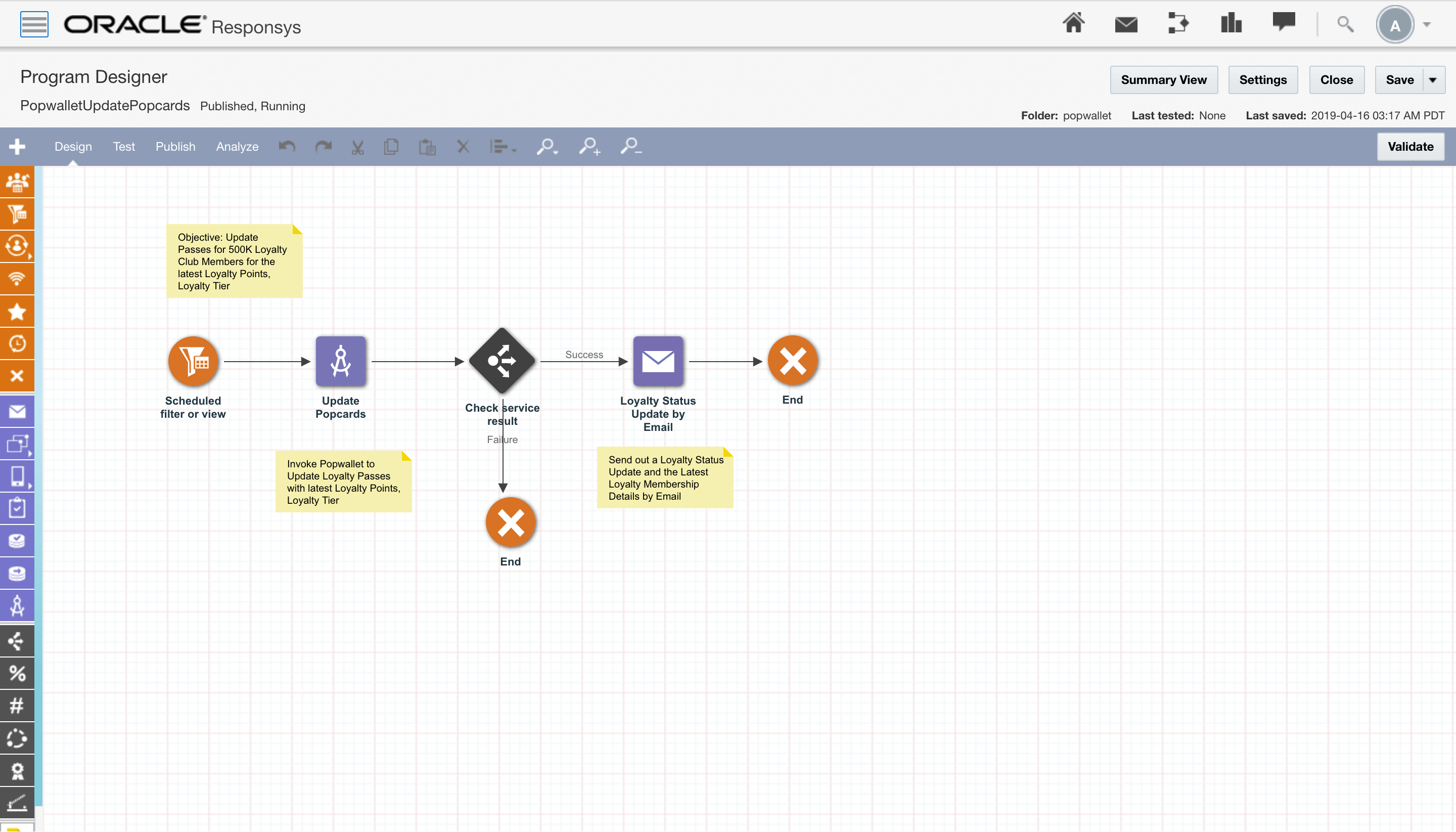The width and height of the screenshot is (1456, 832).
Task: Click the zoom in magnifier icon
Action: [x=589, y=147]
